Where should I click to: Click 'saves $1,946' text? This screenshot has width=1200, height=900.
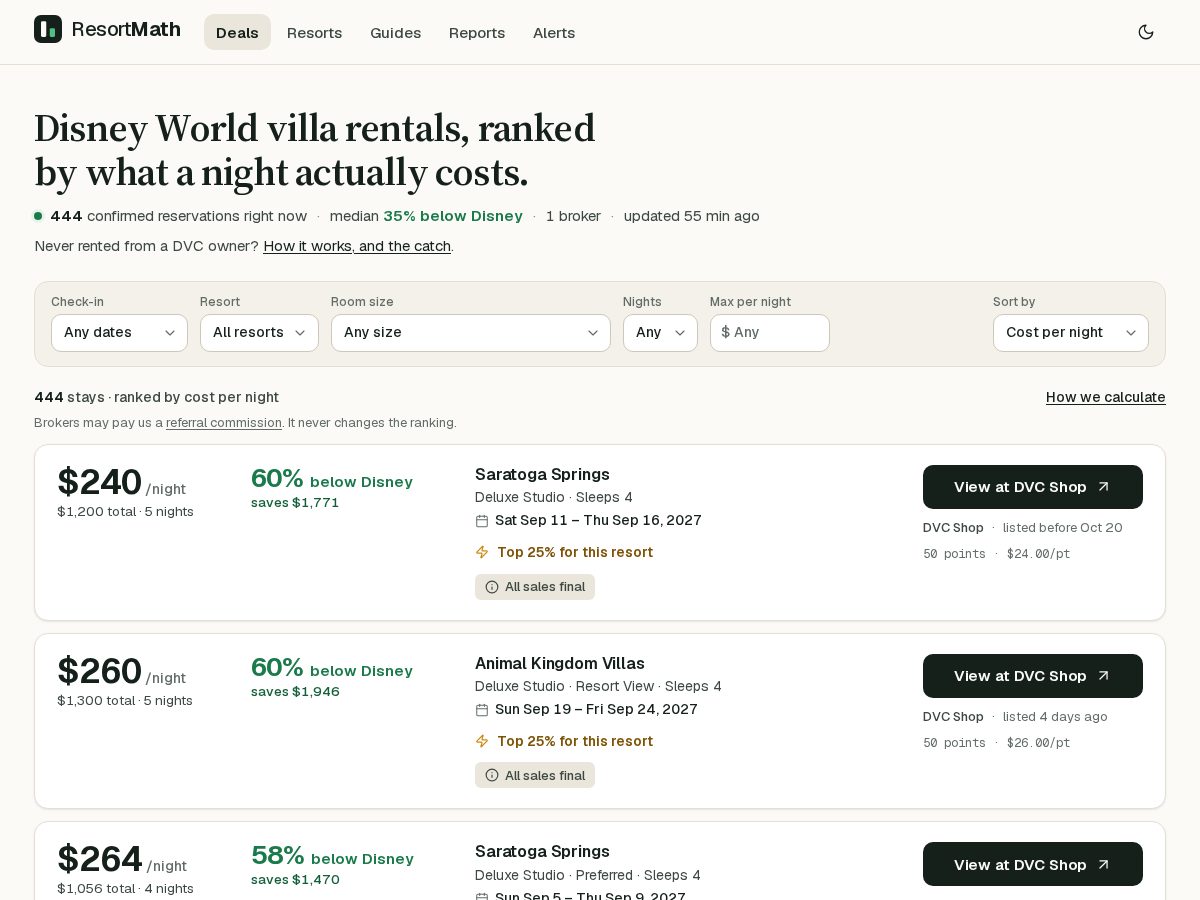(295, 692)
